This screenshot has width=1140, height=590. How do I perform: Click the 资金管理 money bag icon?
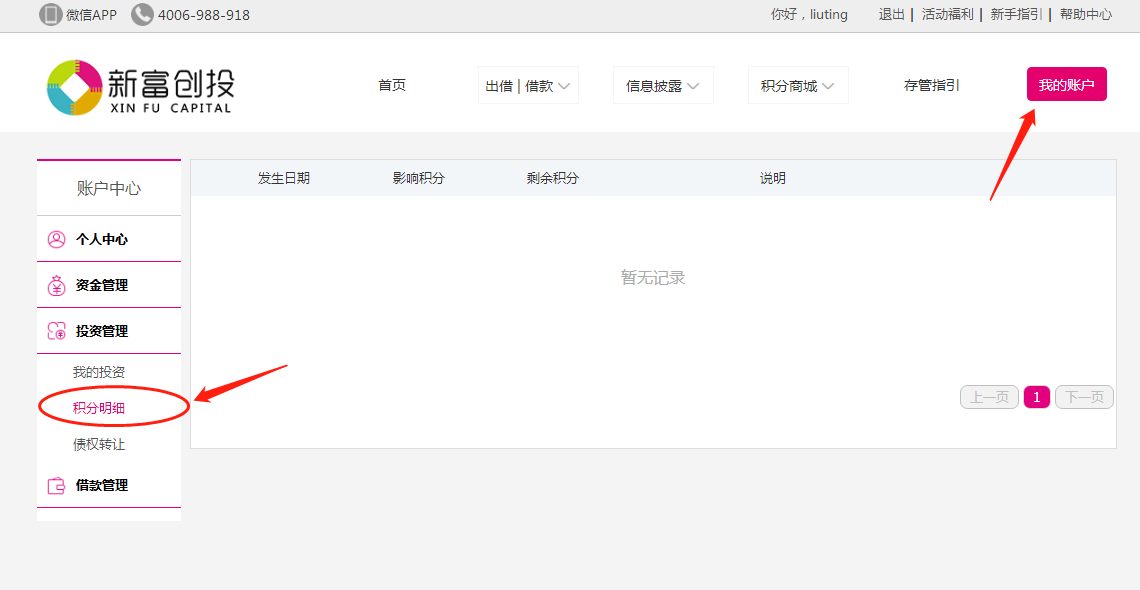57,286
